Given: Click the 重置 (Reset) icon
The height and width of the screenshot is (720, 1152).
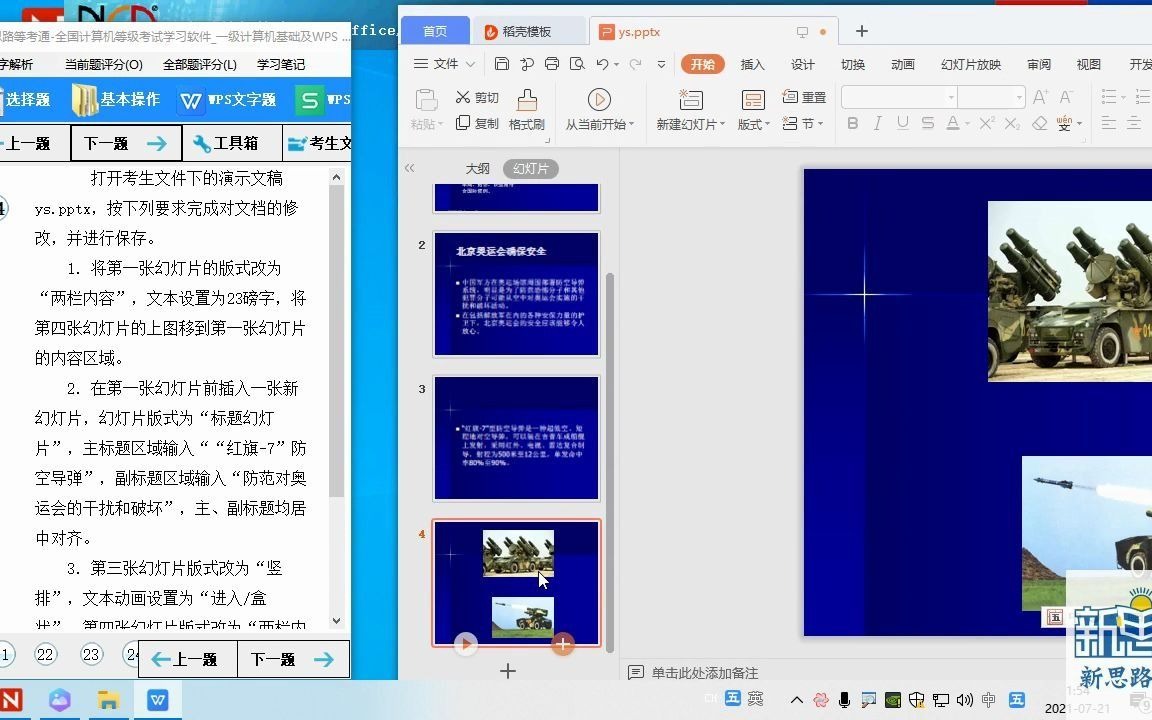Looking at the screenshot, I should (813, 97).
